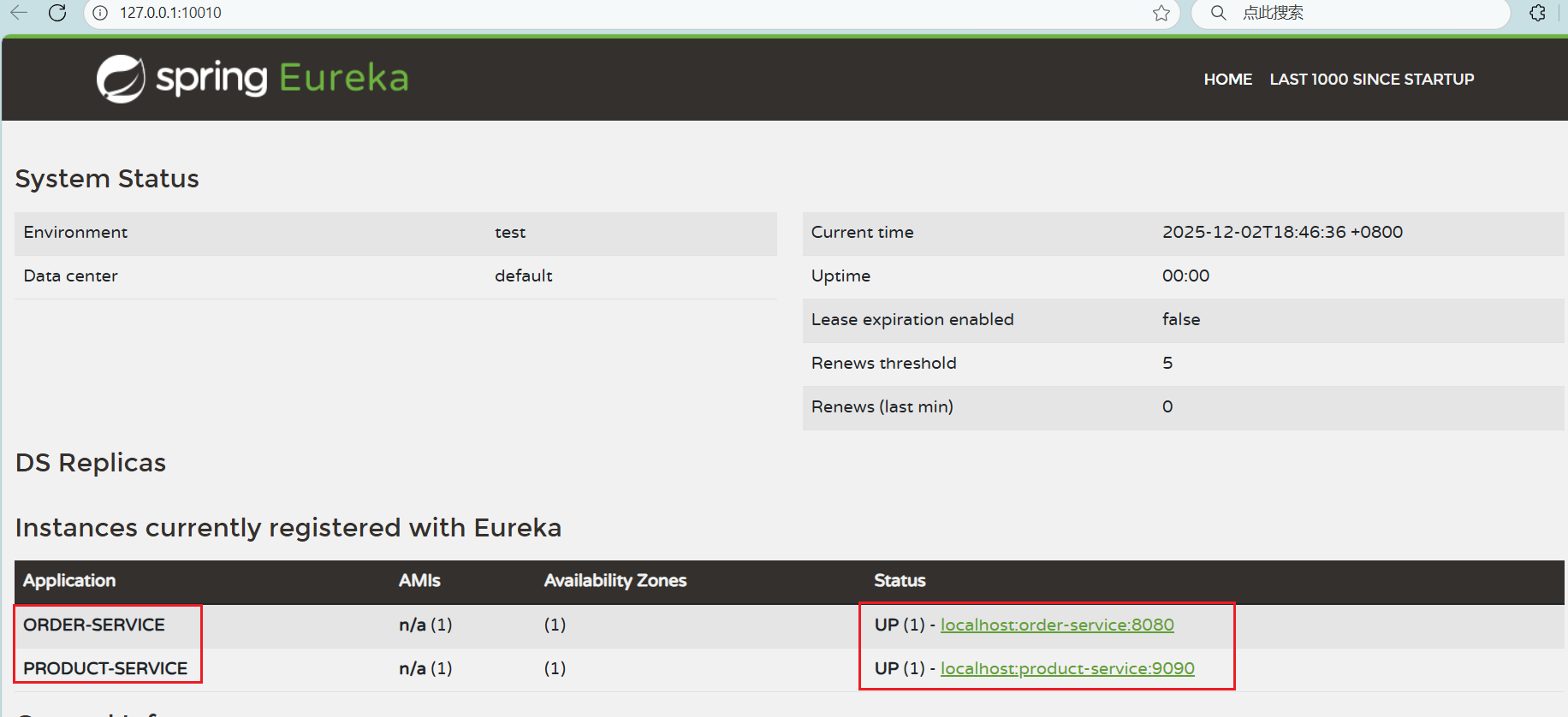Click the green Eureka logo text
Image resolution: width=1568 pixels, height=717 pixels.
coord(343,78)
